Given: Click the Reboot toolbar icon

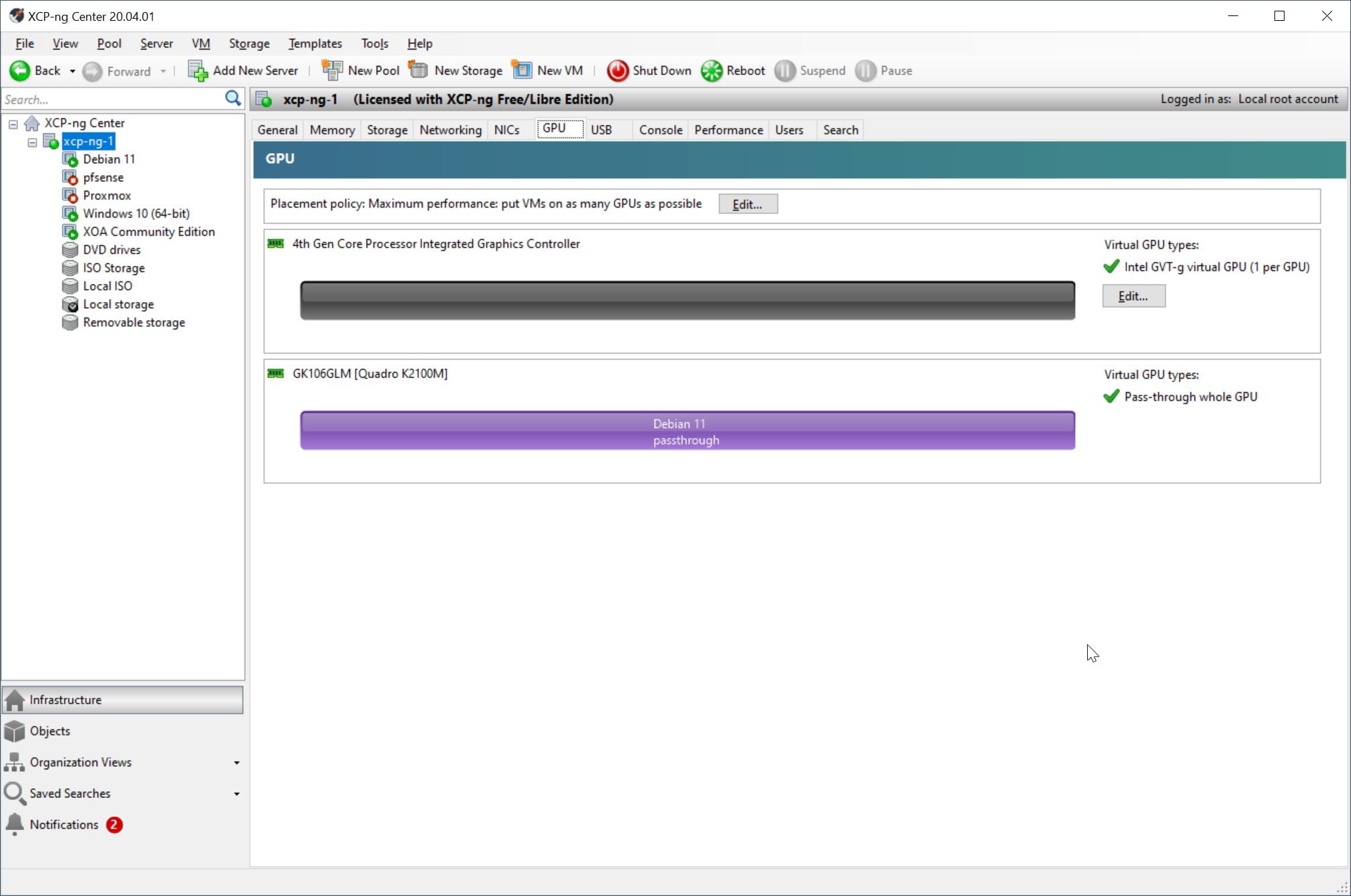Looking at the screenshot, I should tap(712, 70).
